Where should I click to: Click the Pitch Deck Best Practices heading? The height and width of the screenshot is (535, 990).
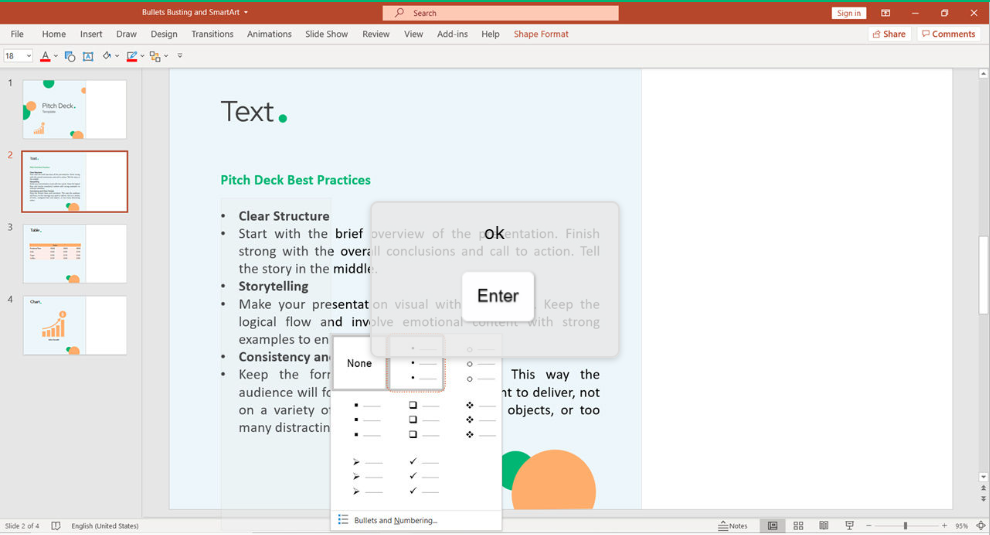pyautogui.click(x=295, y=180)
